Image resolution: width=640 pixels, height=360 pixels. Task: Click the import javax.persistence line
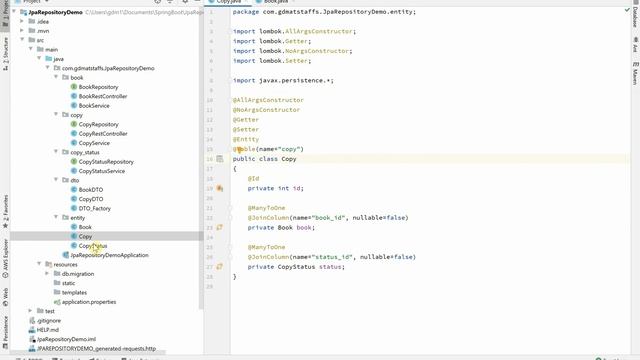[283, 80]
